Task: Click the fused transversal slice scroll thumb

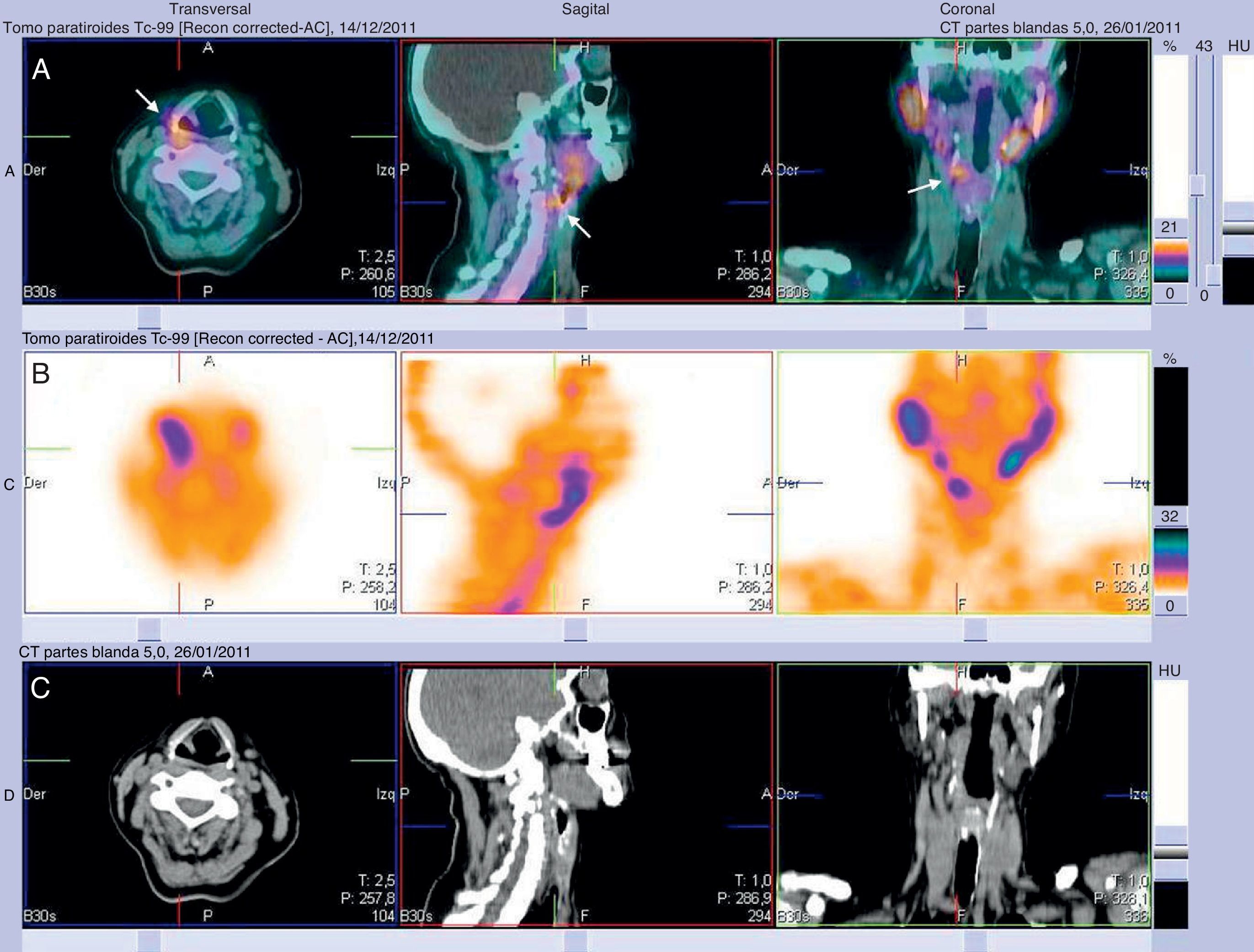Action: coord(149,317)
